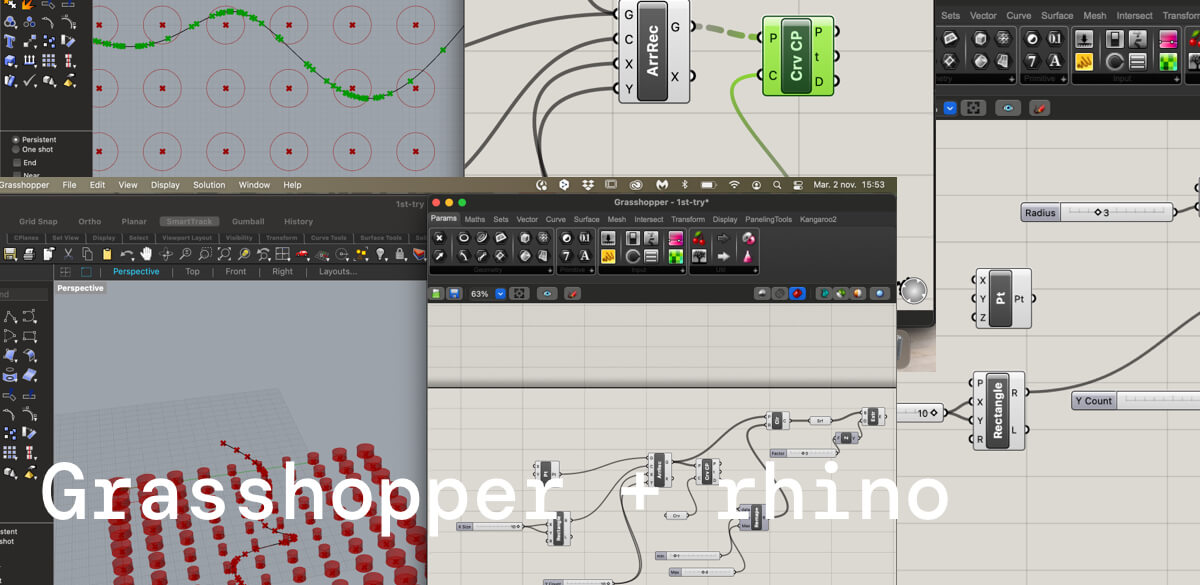Open the Viewport Layout toolbar tab in Rhino

pos(188,238)
